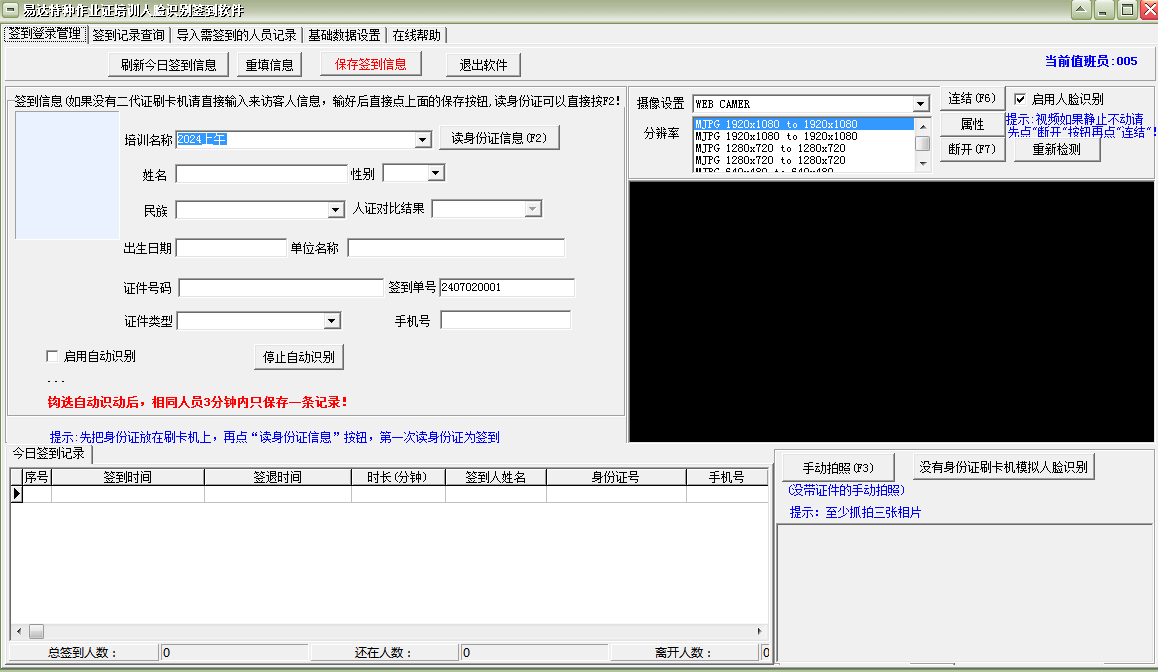Click the 停止自动识别 button

(x=299, y=357)
